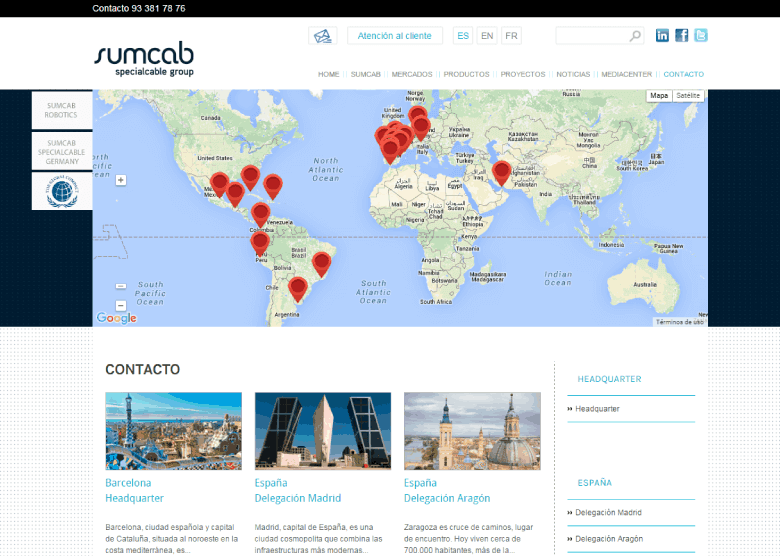The image size is (780, 556).
Task: Click the Delegación Madrid sidebar link
Action: point(608,512)
